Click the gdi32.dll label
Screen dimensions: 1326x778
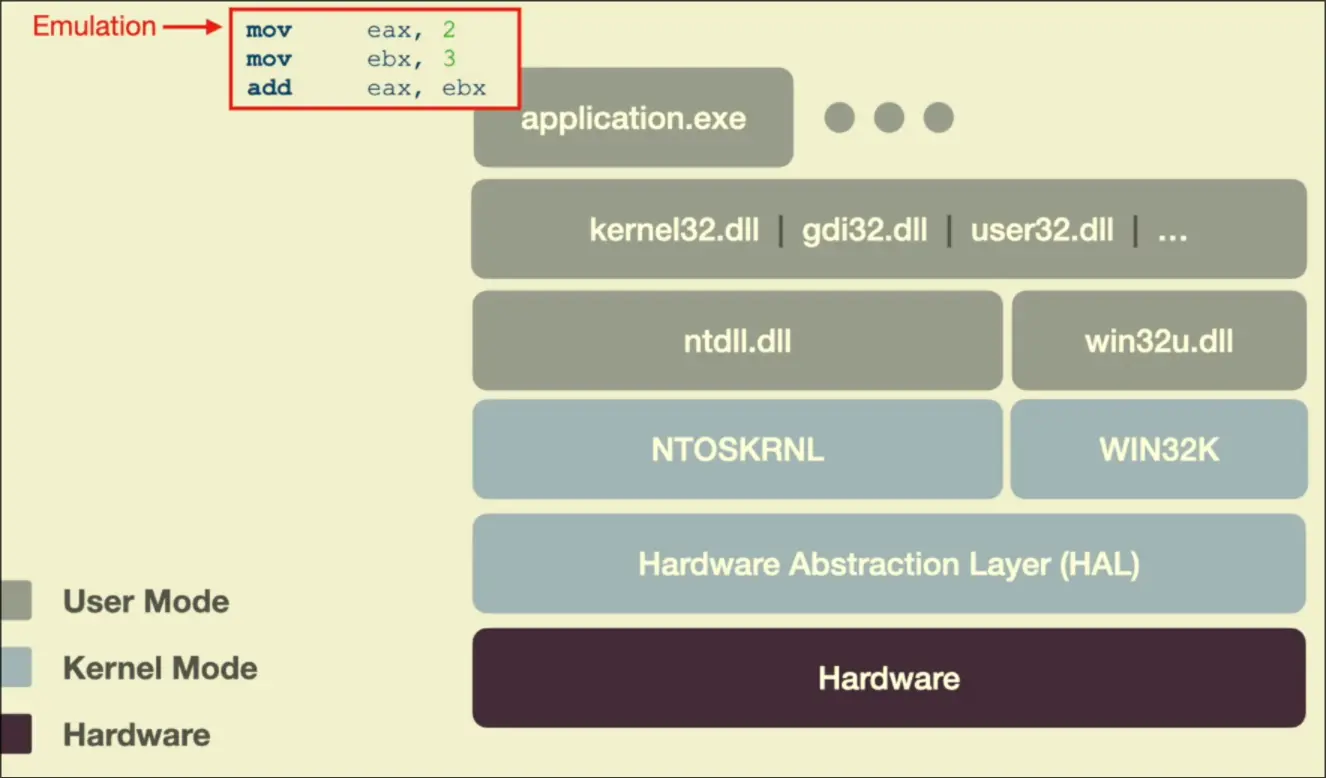point(864,230)
